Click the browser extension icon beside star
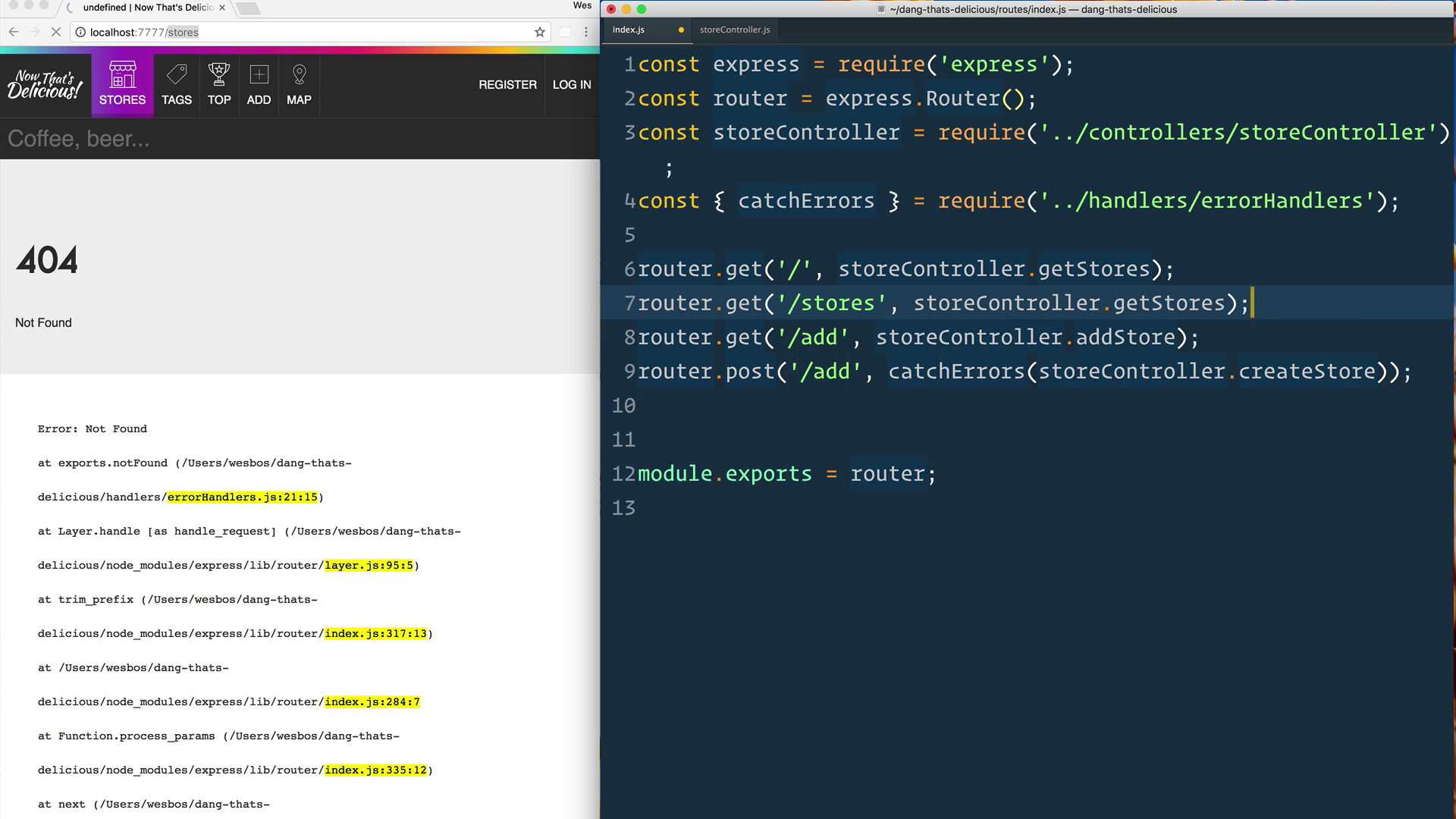 point(565,32)
